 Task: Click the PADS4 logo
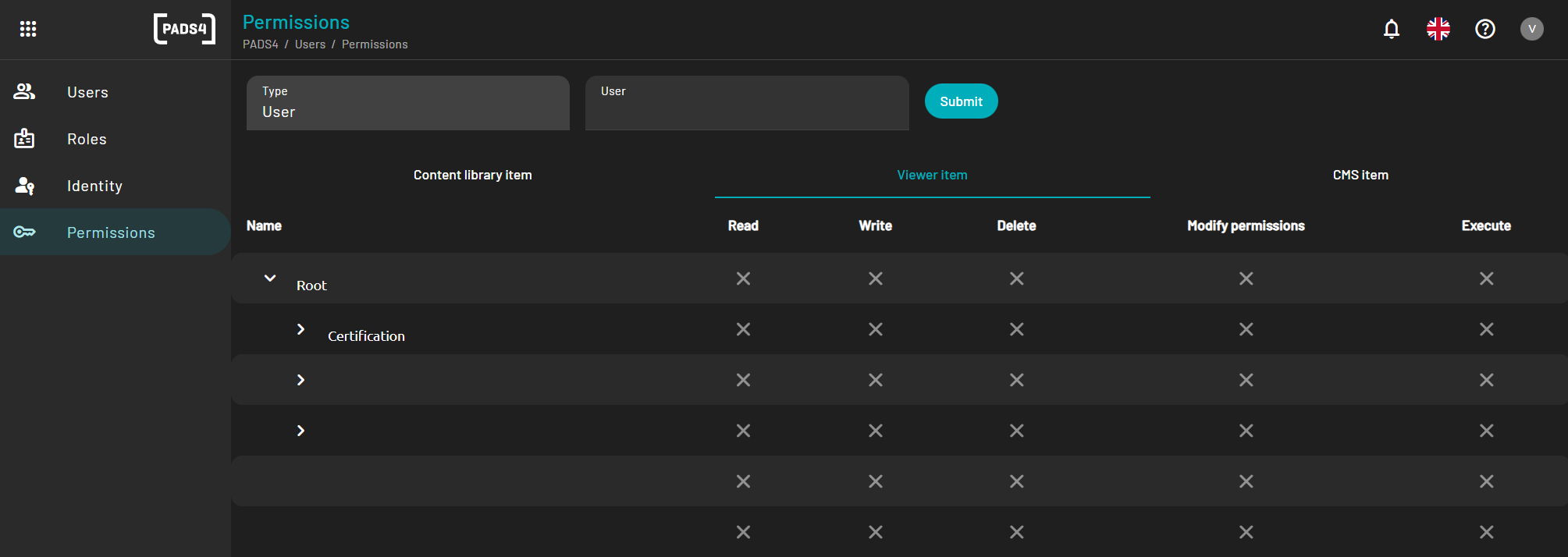[184, 29]
